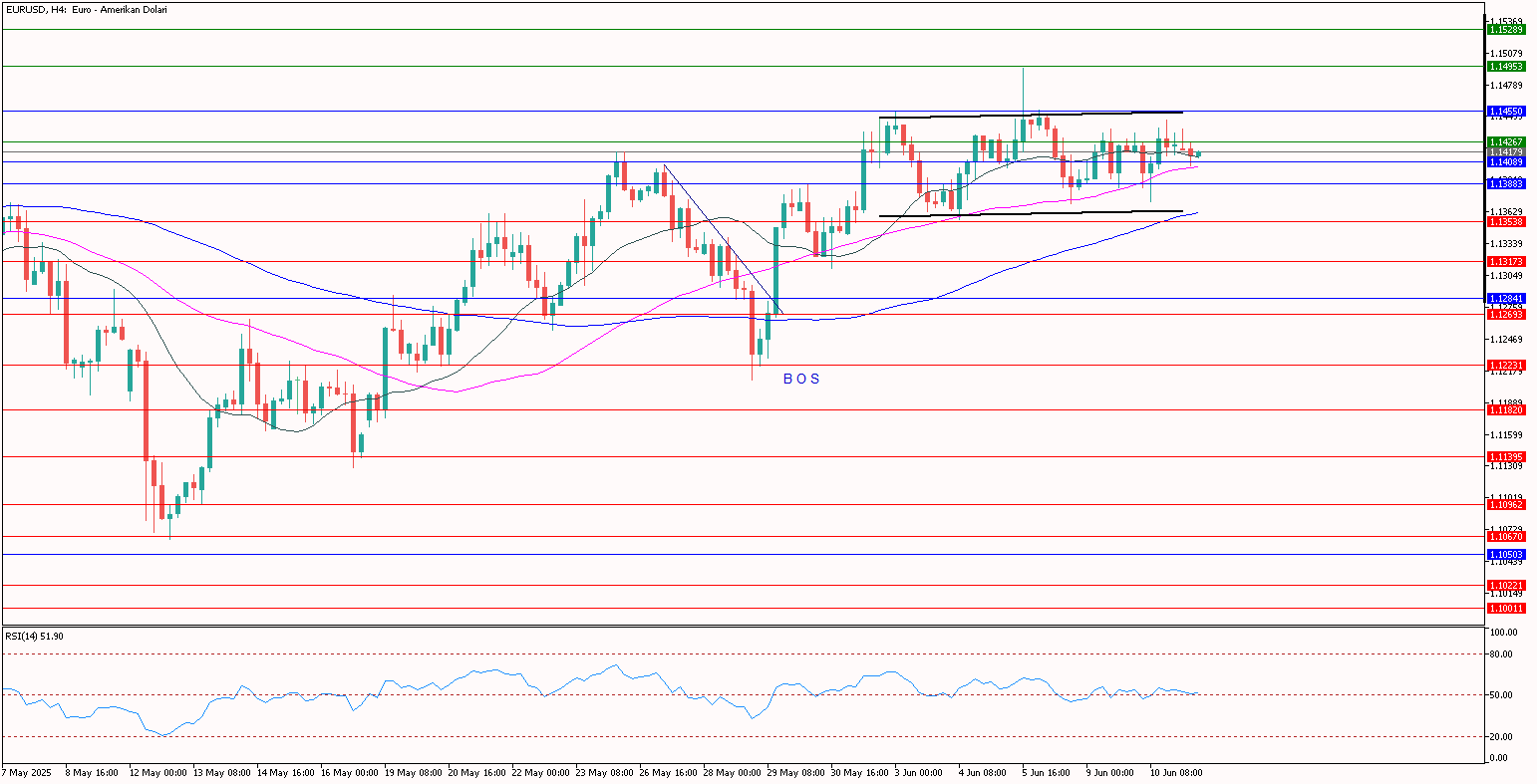Viewport: 1537px width, 784px height.
Task: Click the 1.13049 price axis value
Action: pyautogui.click(x=1507, y=275)
